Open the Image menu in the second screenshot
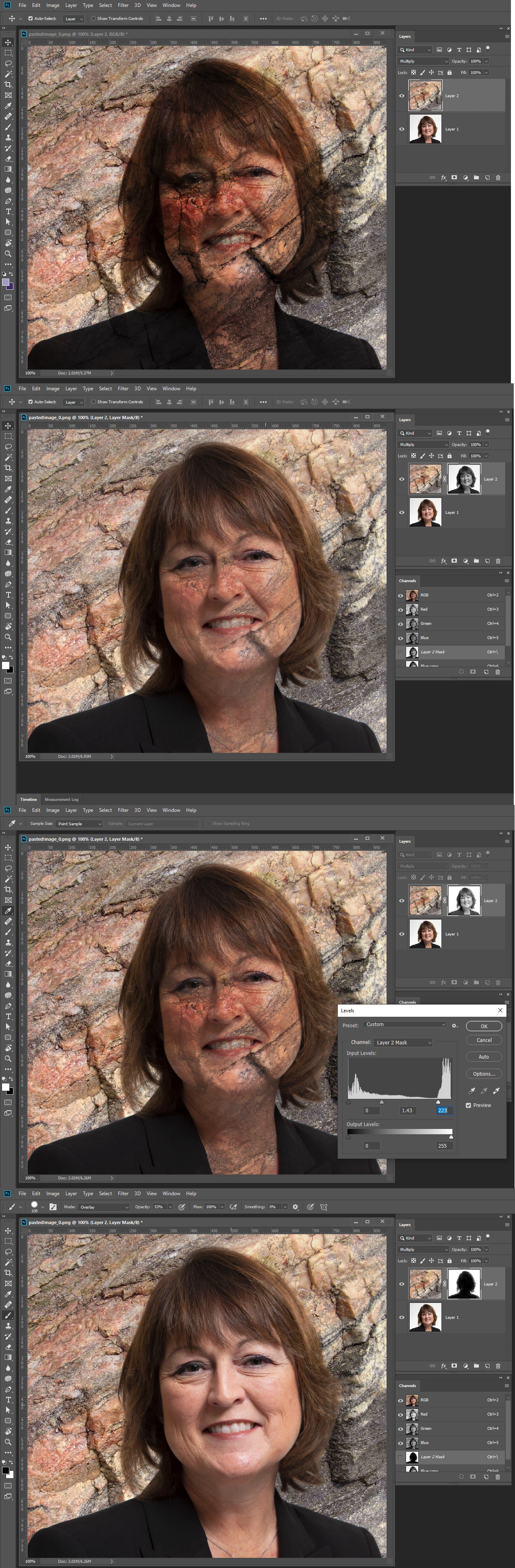The width and height of the screenshot is (515, 1568). click(x=53, y=389)
